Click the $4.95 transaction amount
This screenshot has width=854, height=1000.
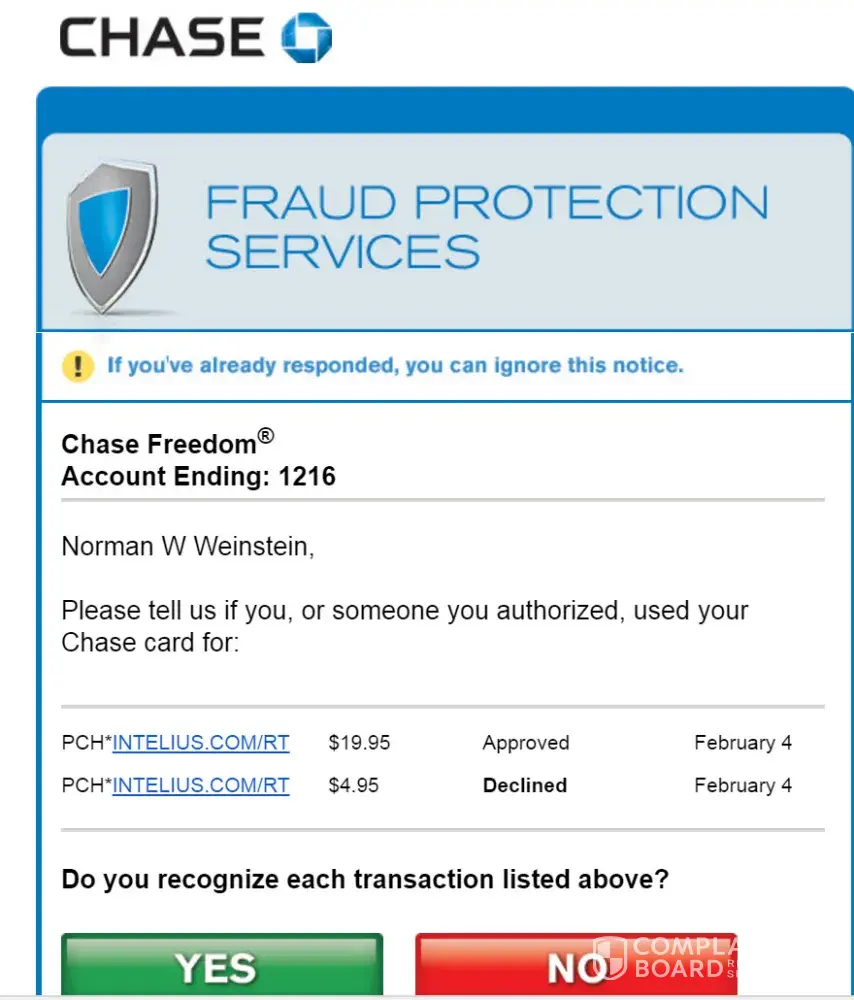tap(354, 785)
